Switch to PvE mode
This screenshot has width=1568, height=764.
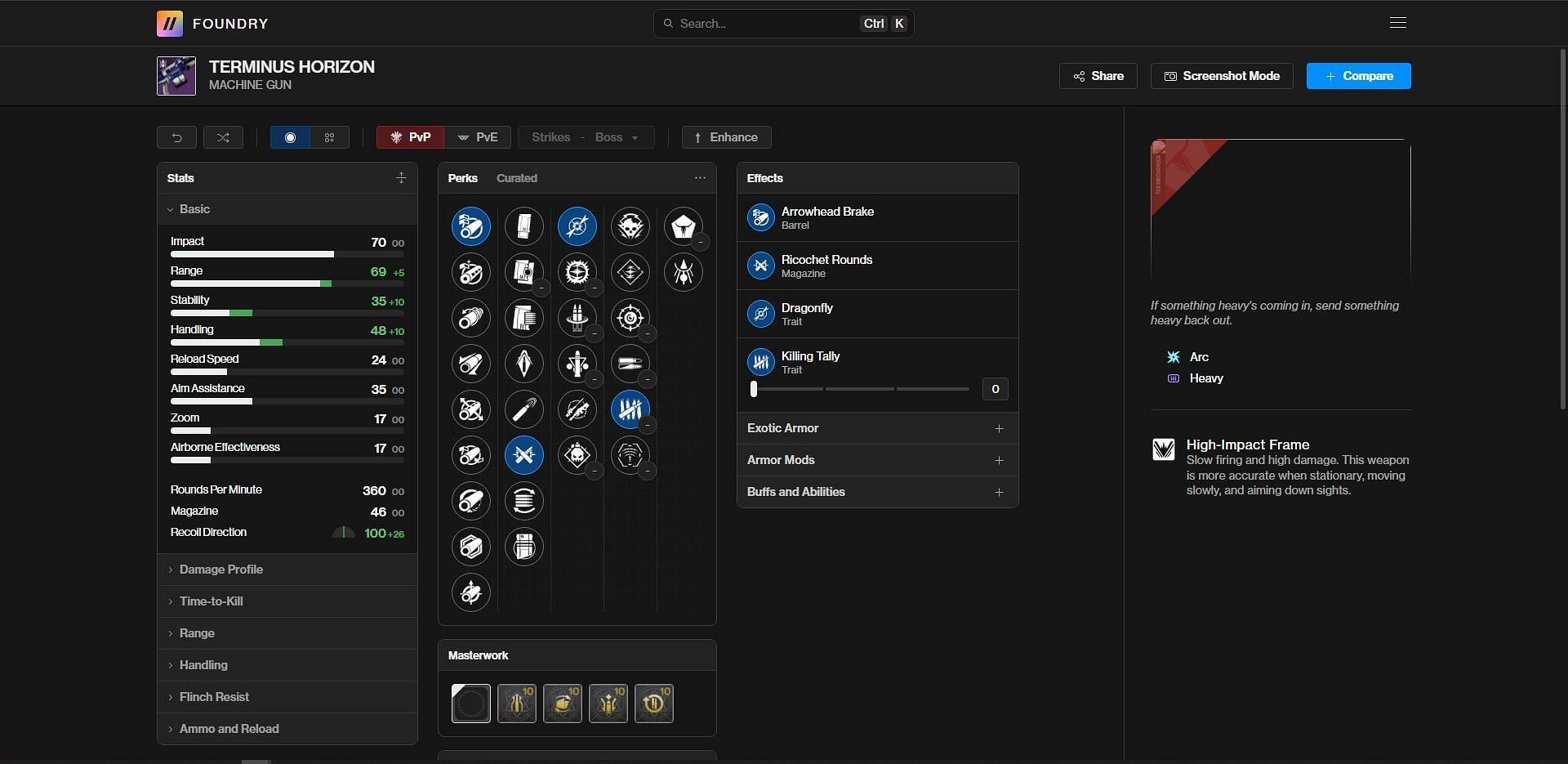tap(478, 137)
